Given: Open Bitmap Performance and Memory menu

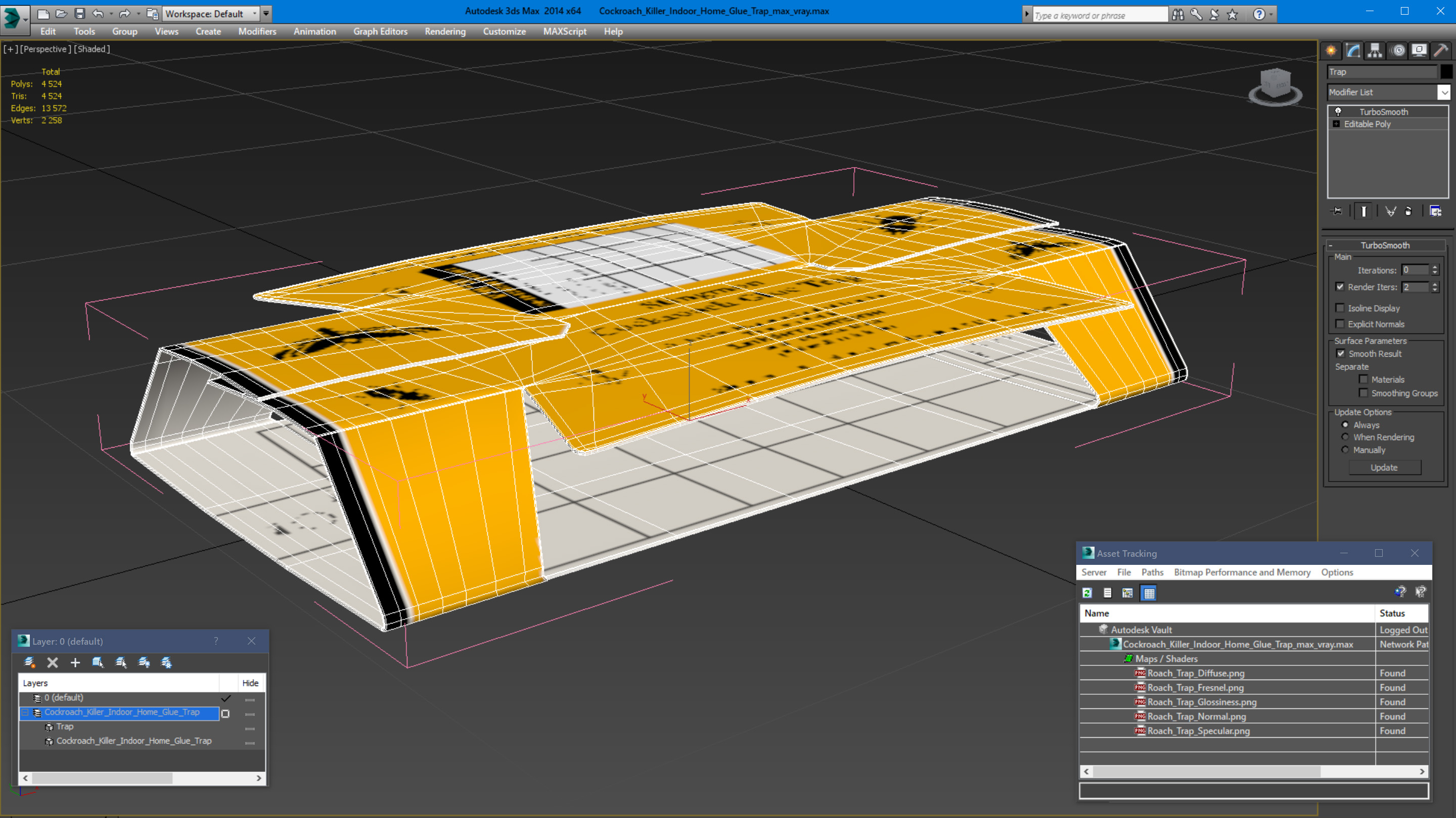Looking at the screenshot, I should point(1242,572).
